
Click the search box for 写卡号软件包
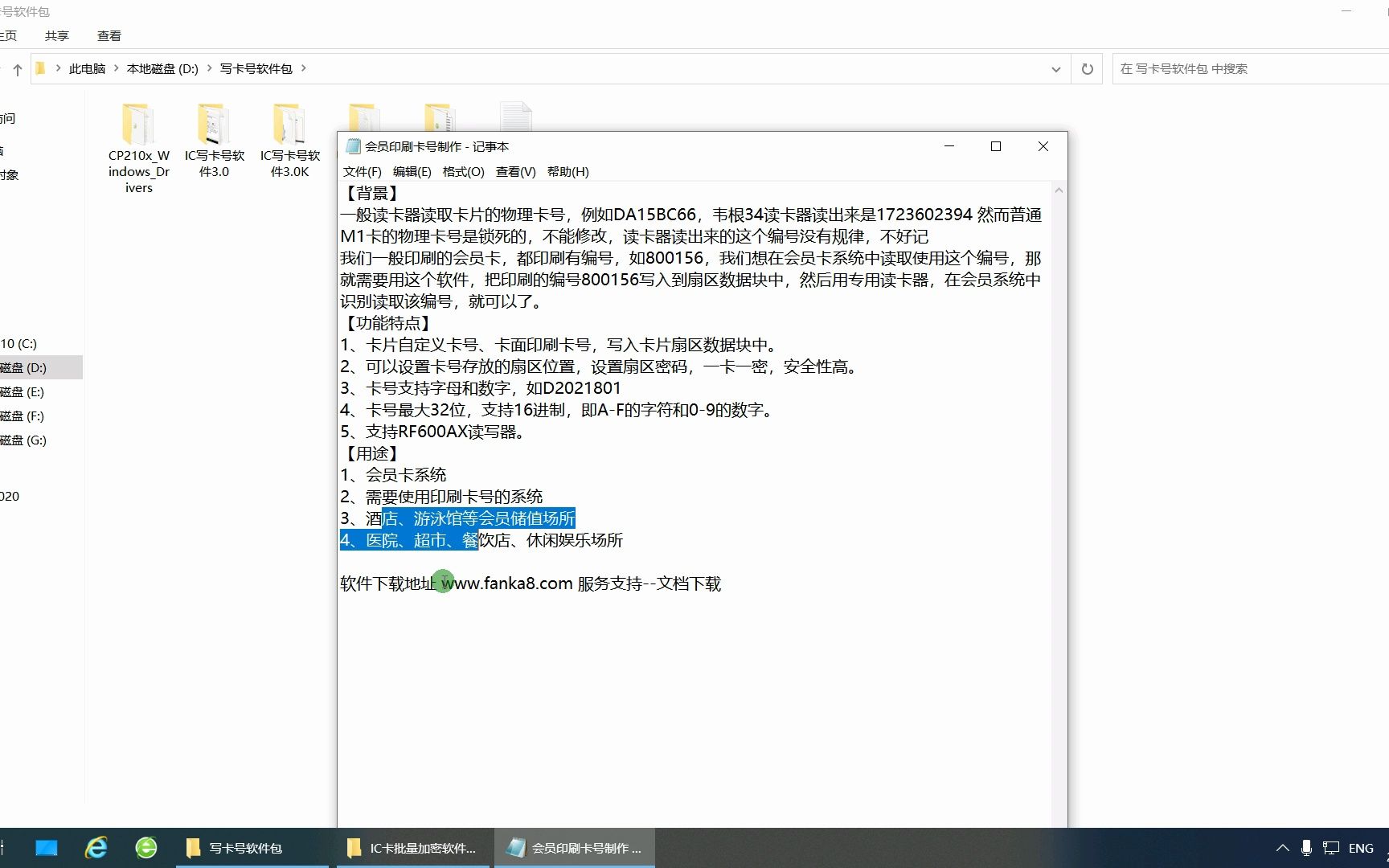click(1250, 69)
